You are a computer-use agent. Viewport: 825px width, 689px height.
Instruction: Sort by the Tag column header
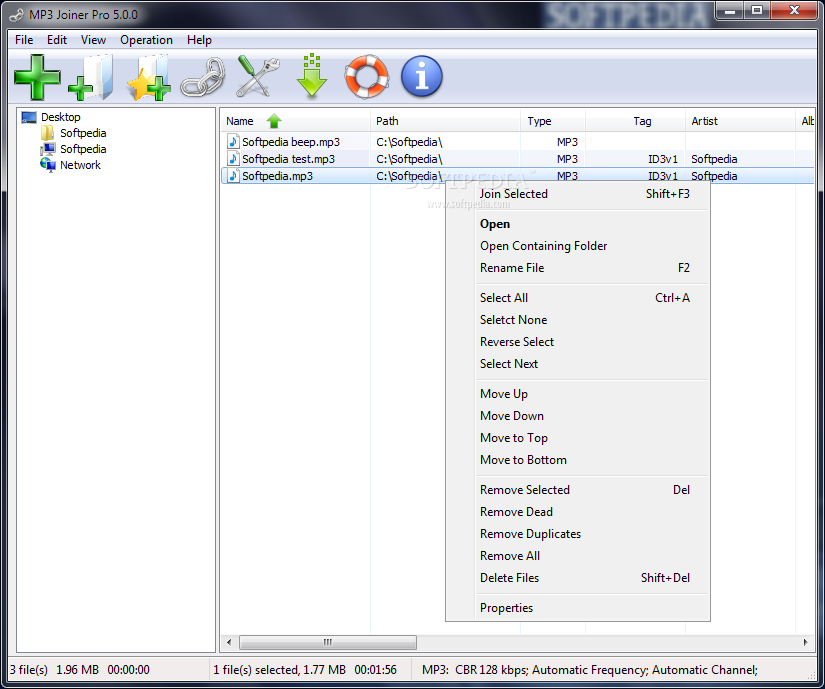pos(636,121)
